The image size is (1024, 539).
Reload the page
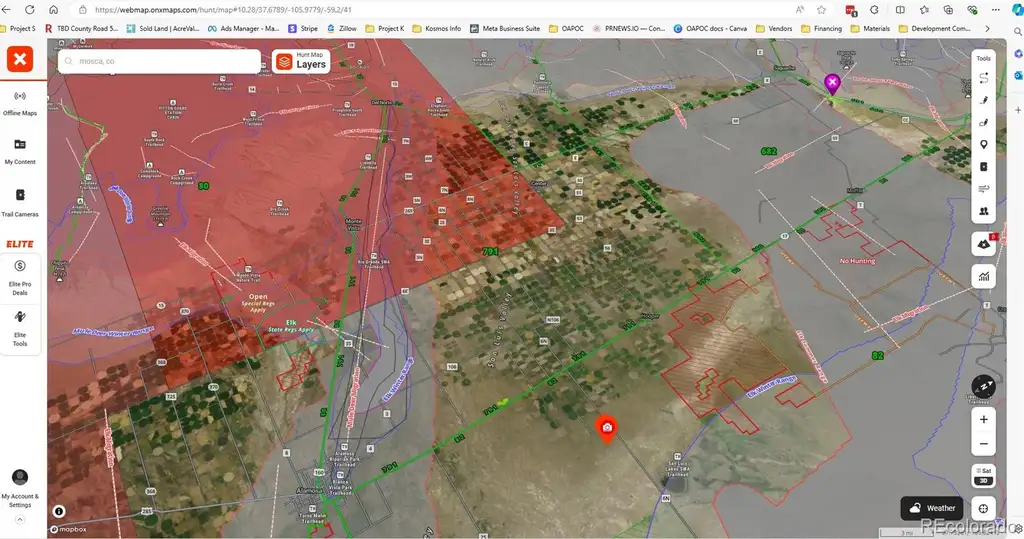tap(30, 10)
